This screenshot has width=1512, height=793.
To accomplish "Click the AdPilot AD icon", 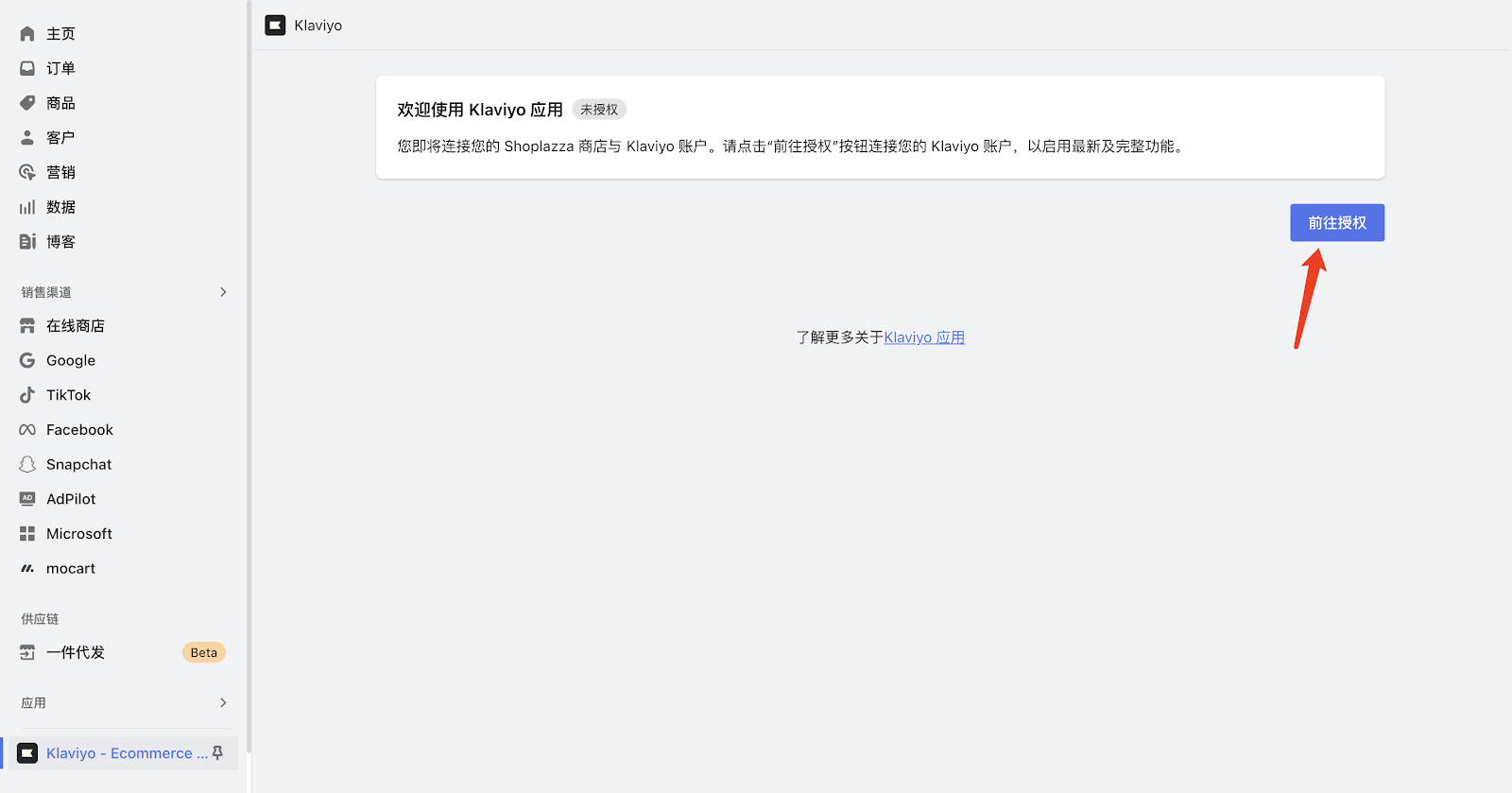I will [27, 499].
